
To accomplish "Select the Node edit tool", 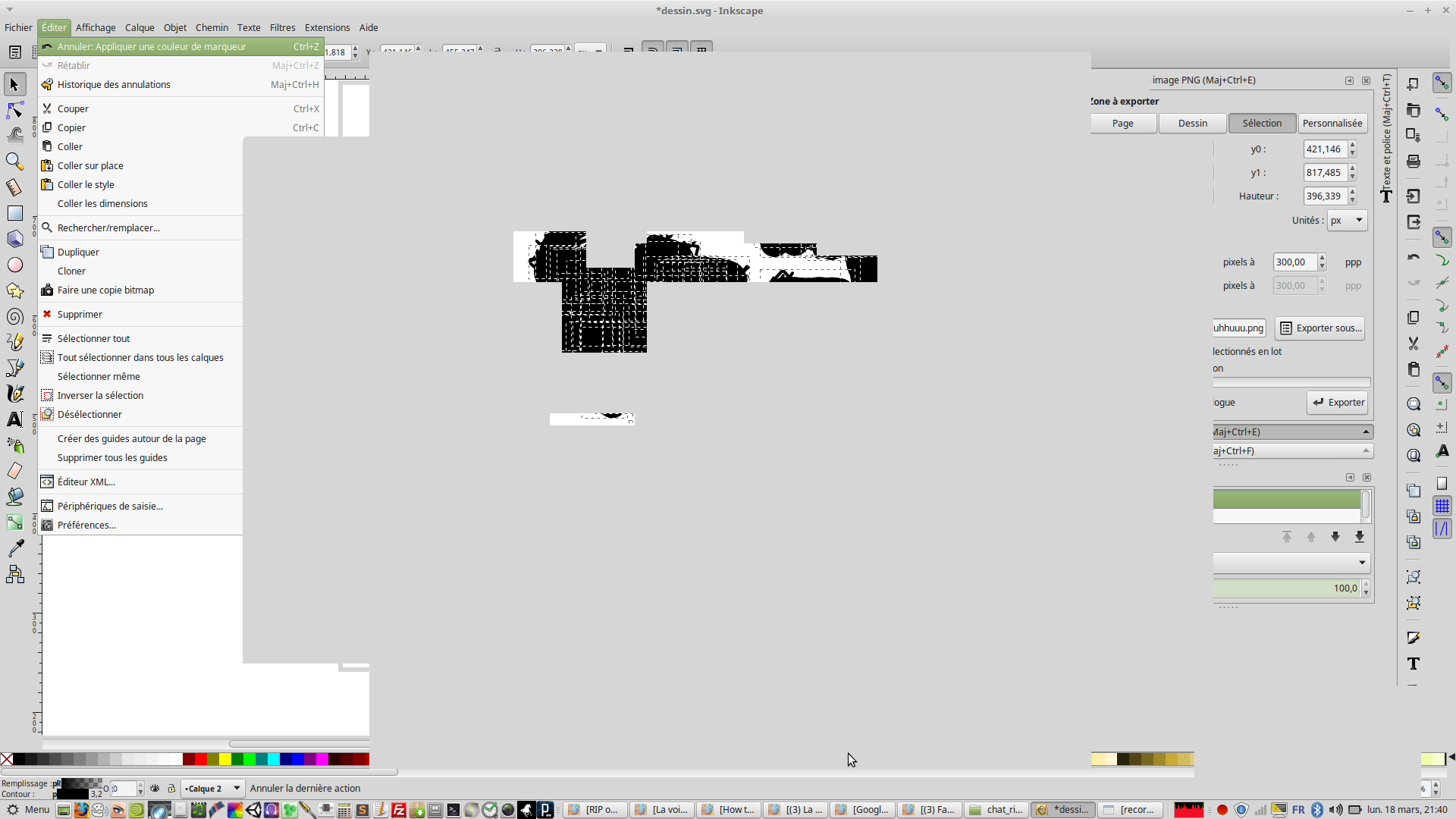I will point(14,110).
